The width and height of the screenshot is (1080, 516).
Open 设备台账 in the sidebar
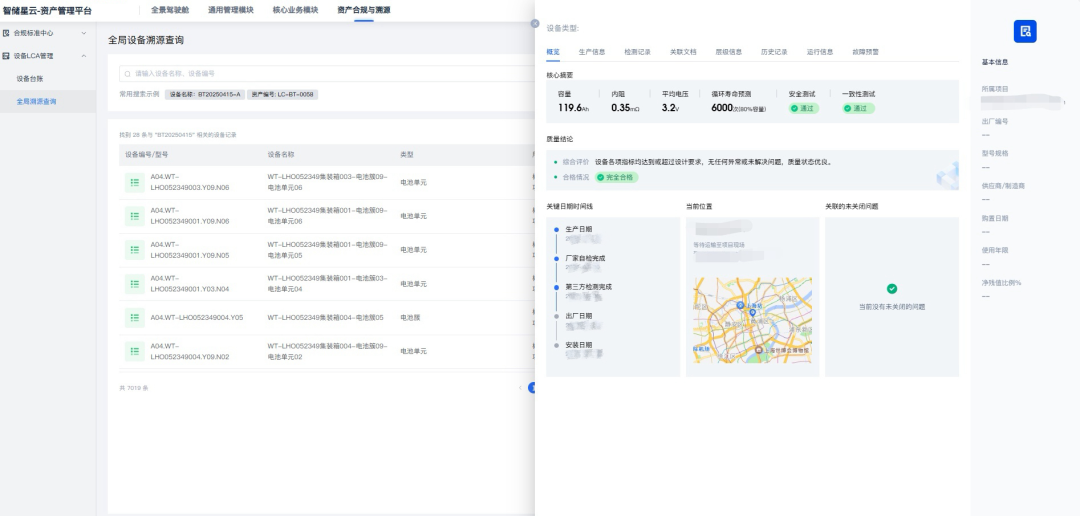coord(30,78)
